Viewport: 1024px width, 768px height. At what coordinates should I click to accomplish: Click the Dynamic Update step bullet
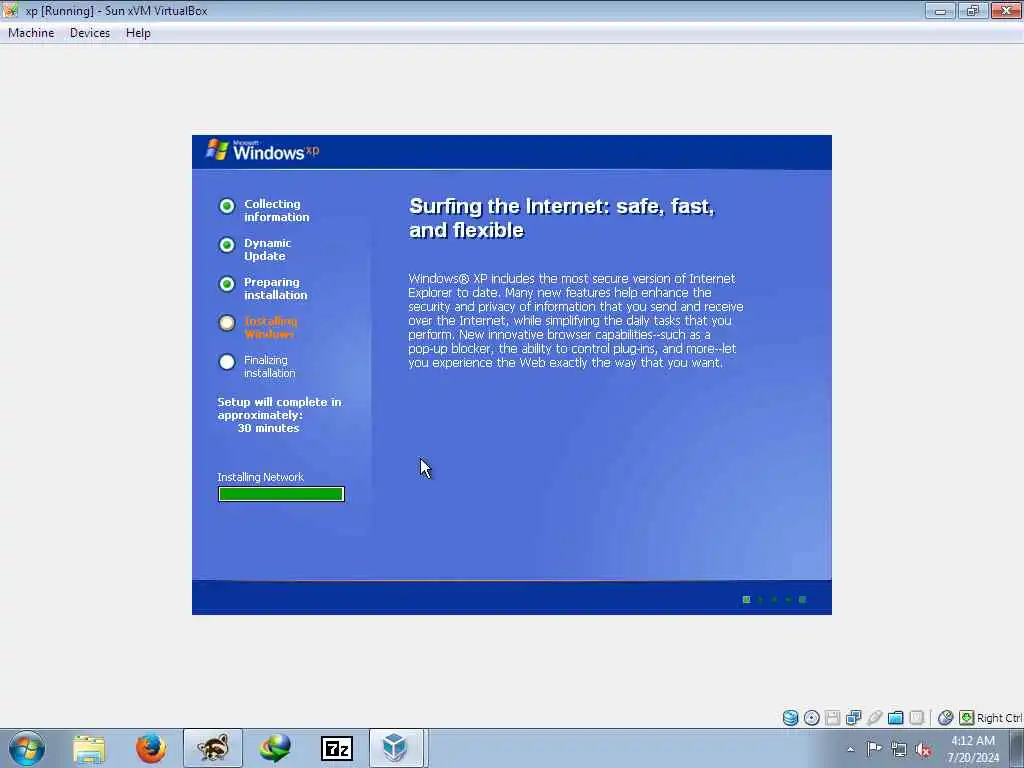227,245
